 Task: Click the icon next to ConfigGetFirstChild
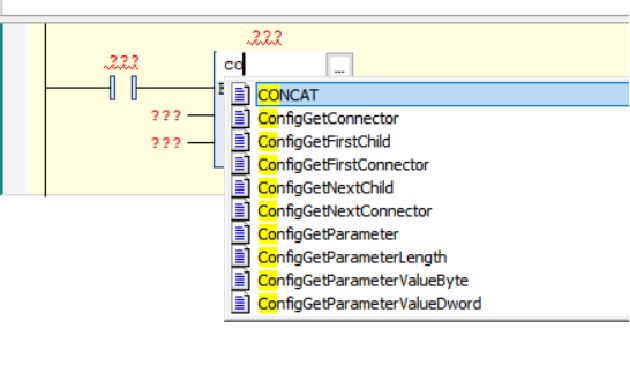click(240, 141)
